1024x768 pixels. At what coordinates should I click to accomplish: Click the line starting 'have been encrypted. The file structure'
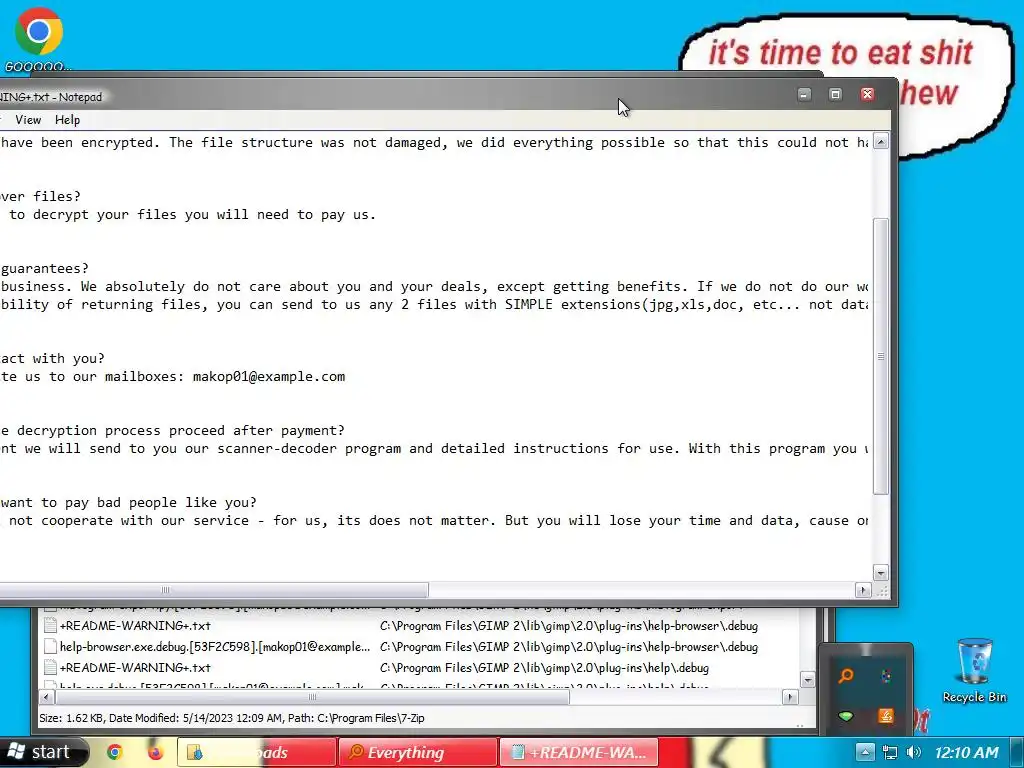(434, 142)
